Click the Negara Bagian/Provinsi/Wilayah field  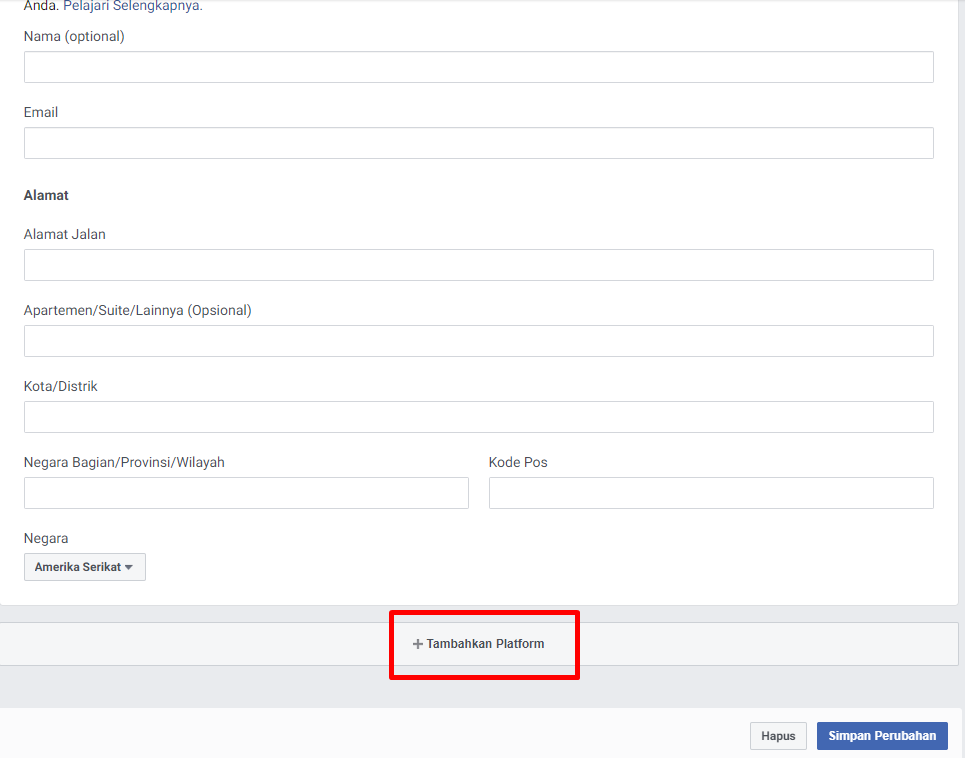[x=246, y=493]
